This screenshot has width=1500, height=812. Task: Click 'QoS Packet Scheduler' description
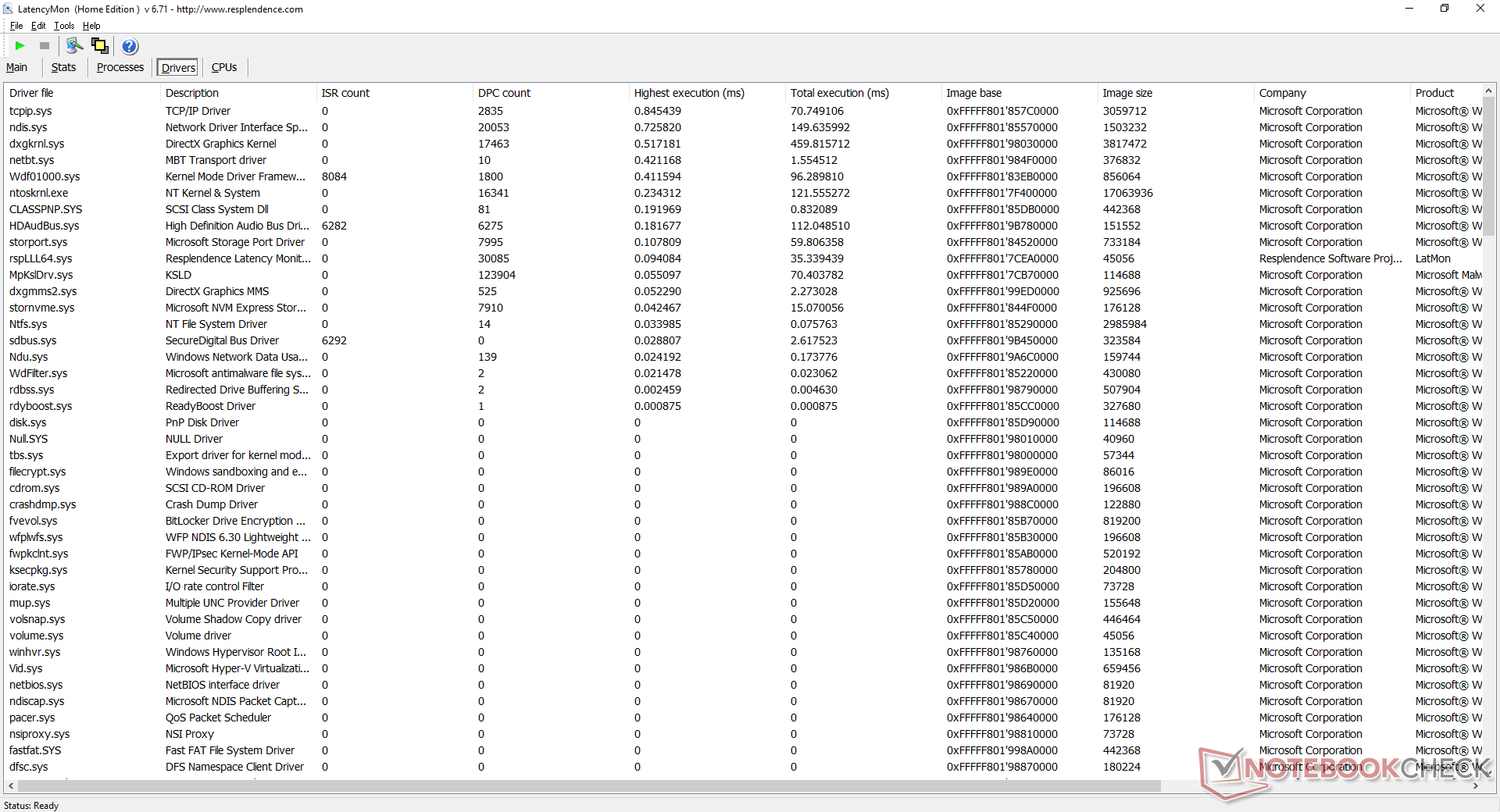[218, 718]
